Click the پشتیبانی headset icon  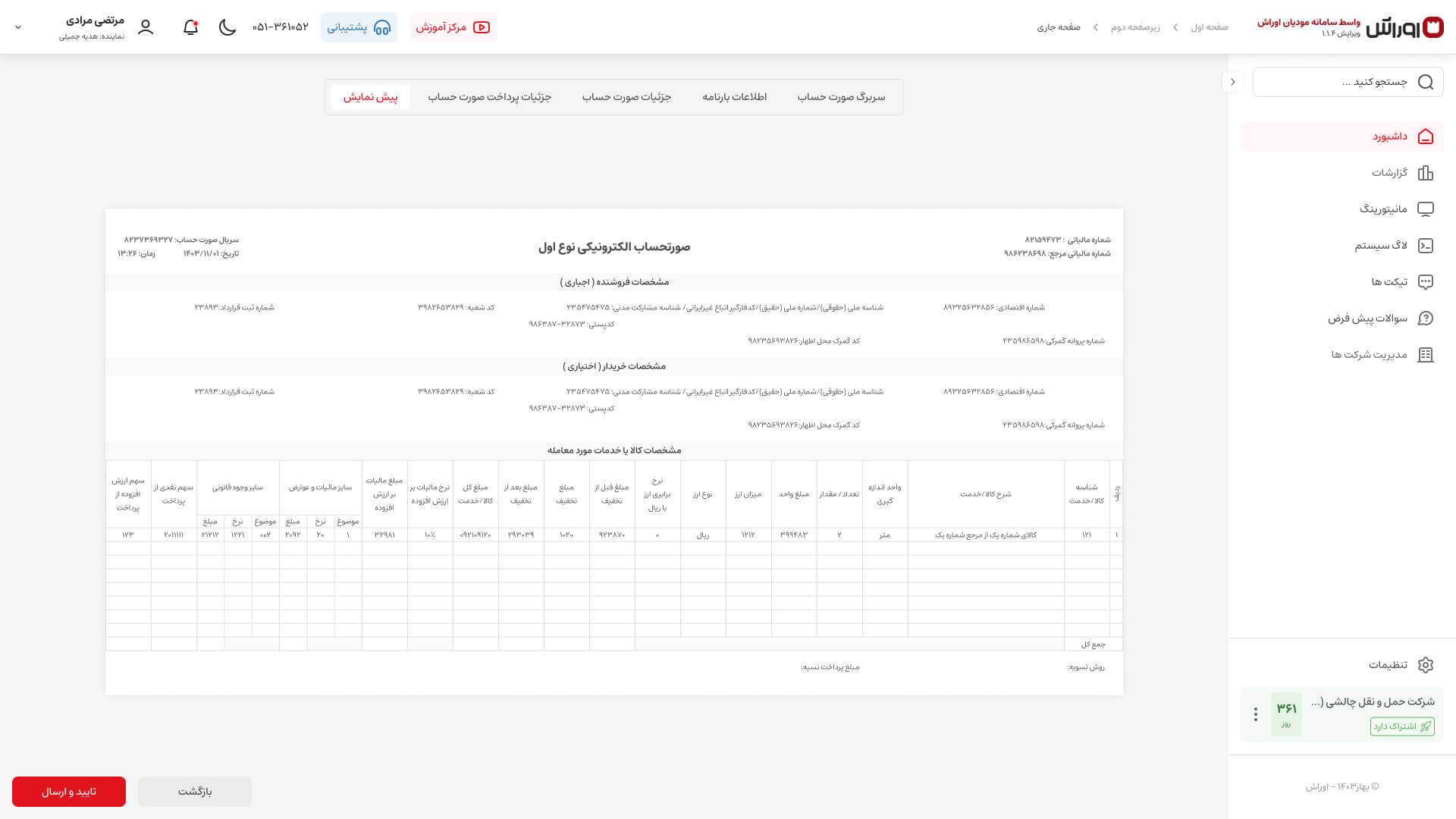382,27
